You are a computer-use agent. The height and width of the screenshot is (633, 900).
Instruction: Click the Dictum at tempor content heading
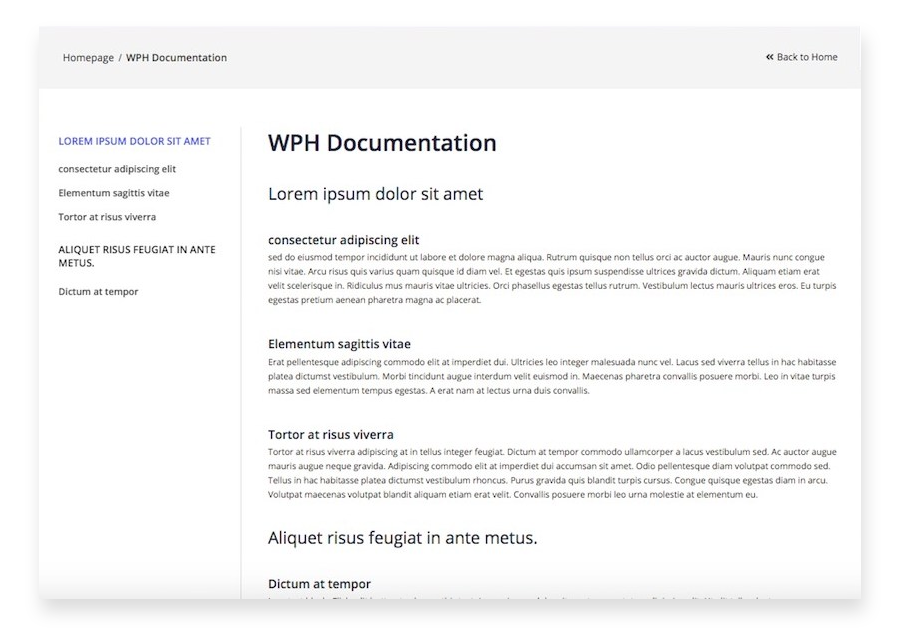[319, 584]
